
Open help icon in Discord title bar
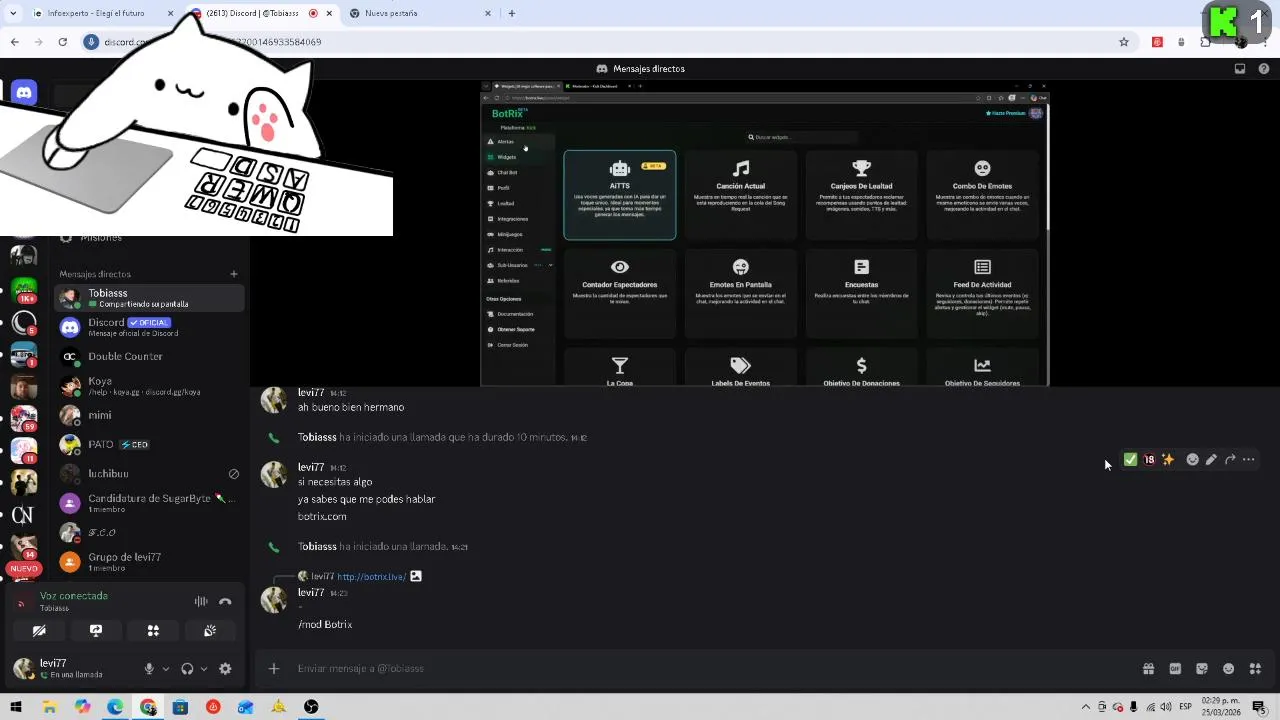click(1264, 69)
